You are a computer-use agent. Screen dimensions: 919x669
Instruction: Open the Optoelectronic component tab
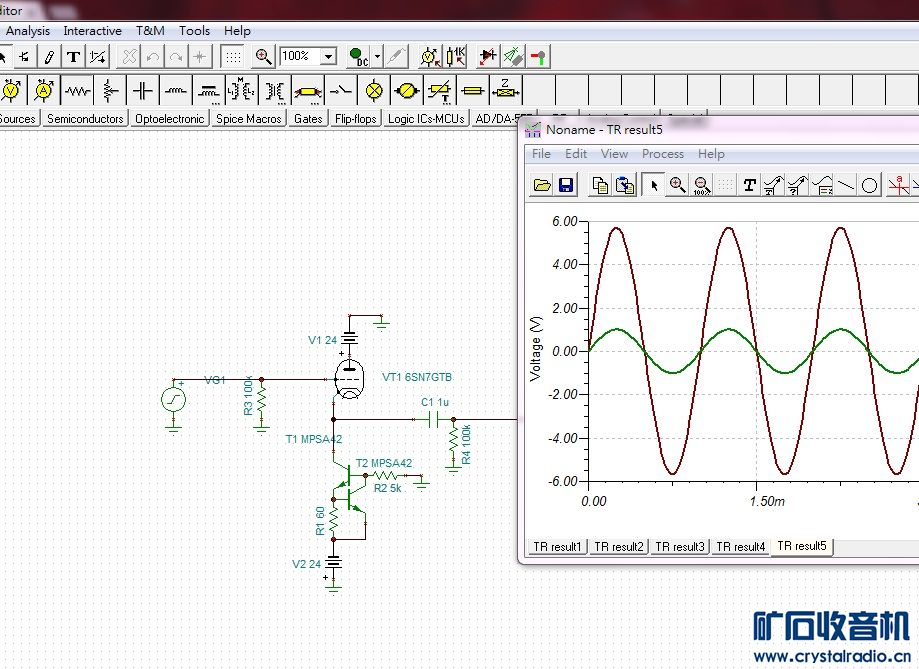169,118
